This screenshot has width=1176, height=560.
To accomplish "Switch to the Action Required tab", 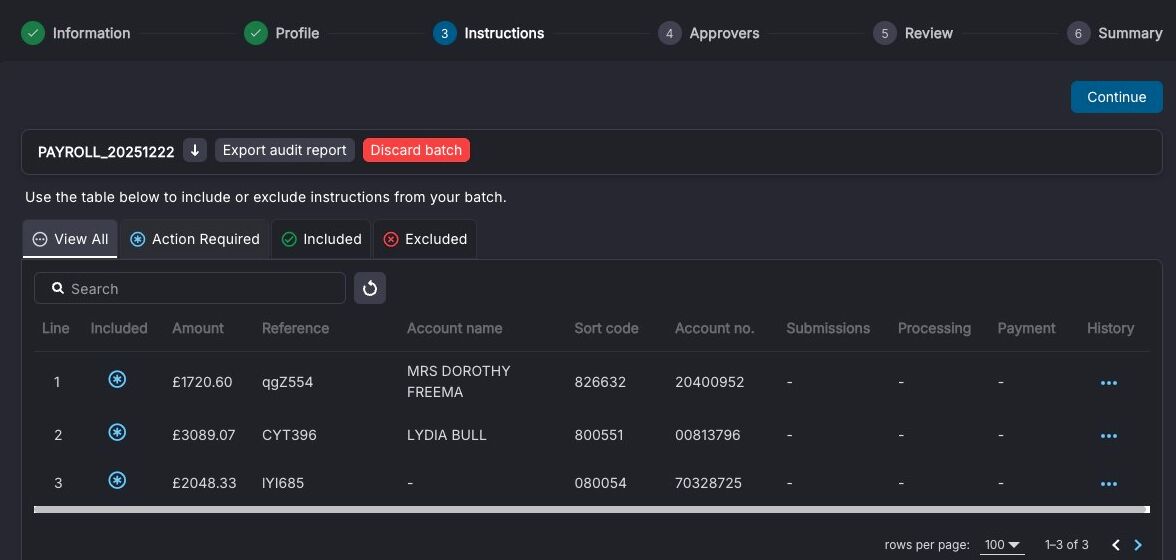I will tap(195, 239).
